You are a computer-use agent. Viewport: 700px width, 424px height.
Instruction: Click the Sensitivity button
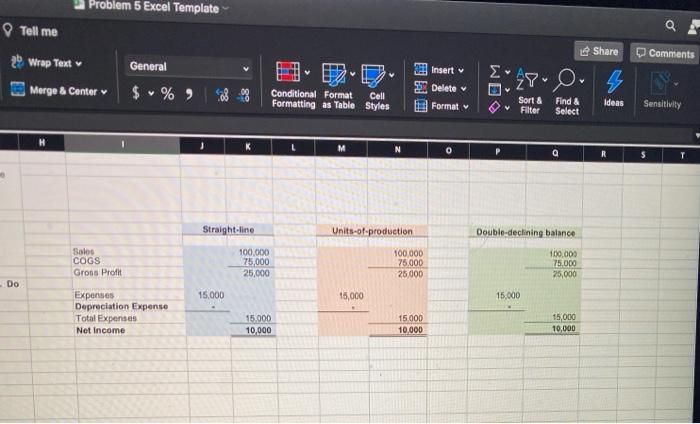point(662,89)
